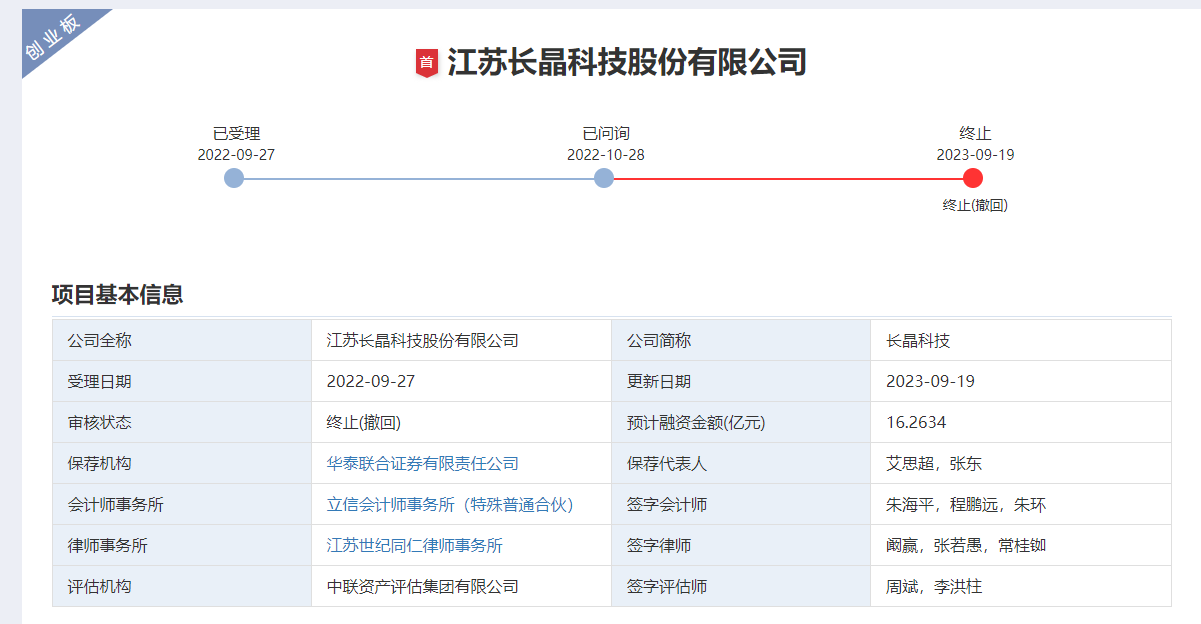The image size is (1201, 624).
Task: Click the 江苏长晶科技股份有限公司 page heading
Action: click(627, 62)
